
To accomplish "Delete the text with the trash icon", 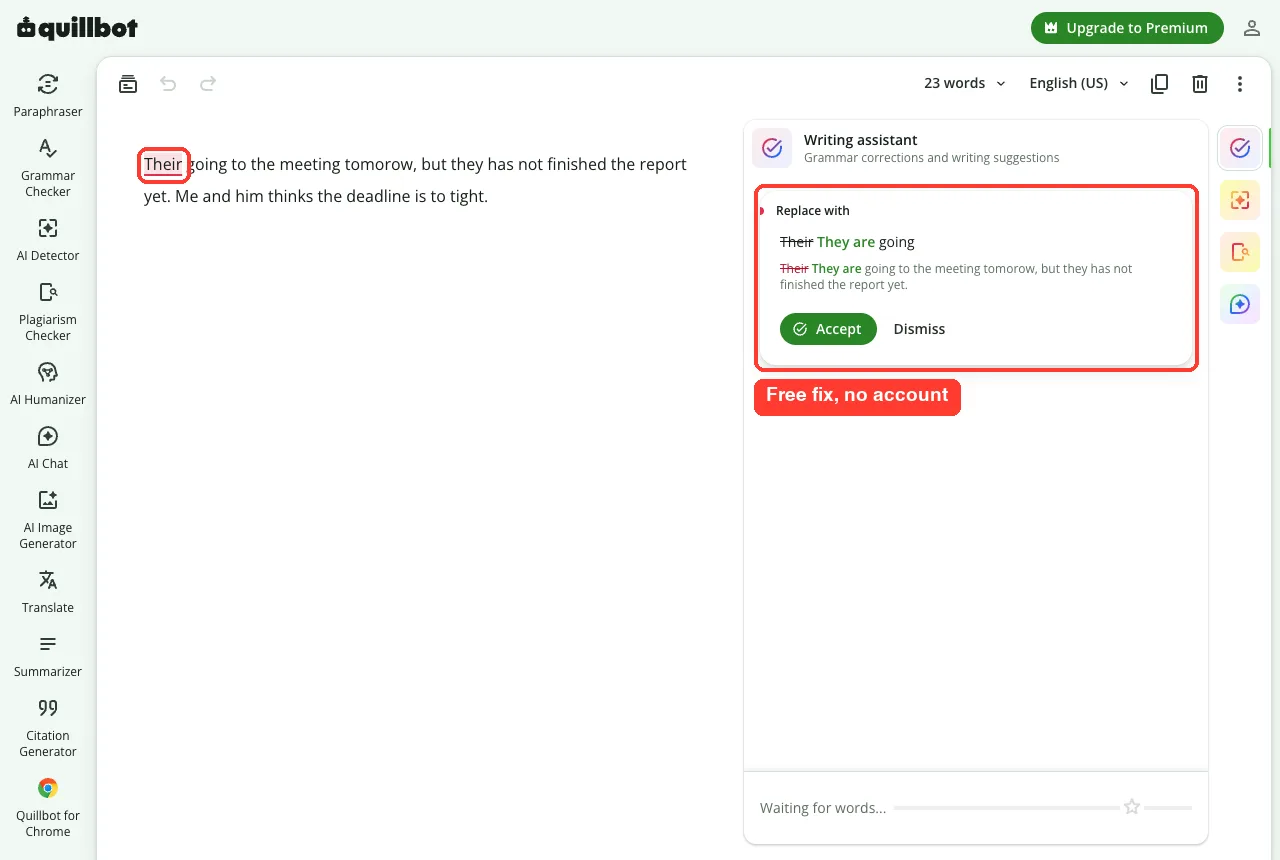I will (1200, 84).
